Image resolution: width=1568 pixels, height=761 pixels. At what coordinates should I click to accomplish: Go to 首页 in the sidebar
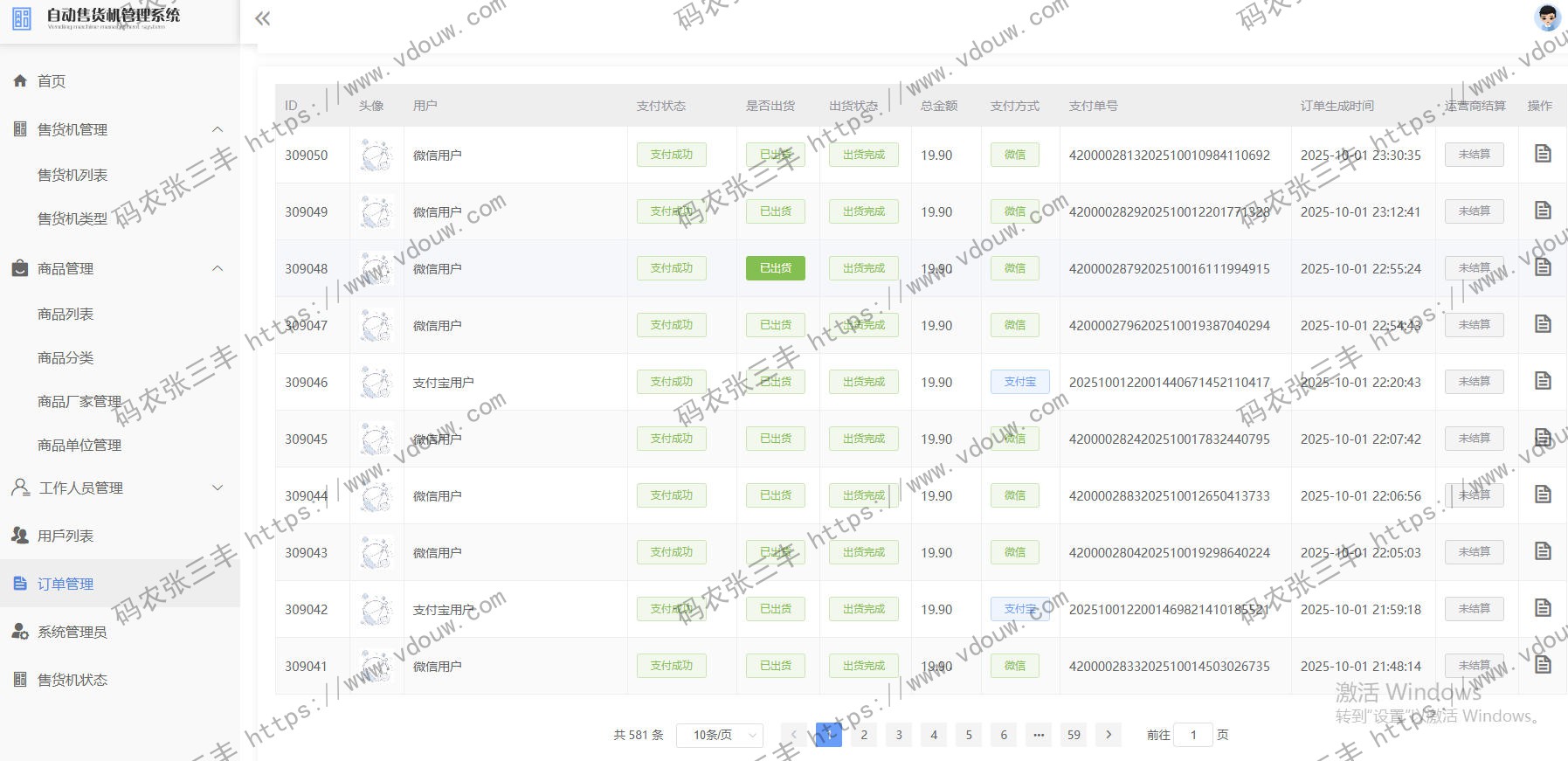pos(52,81)
